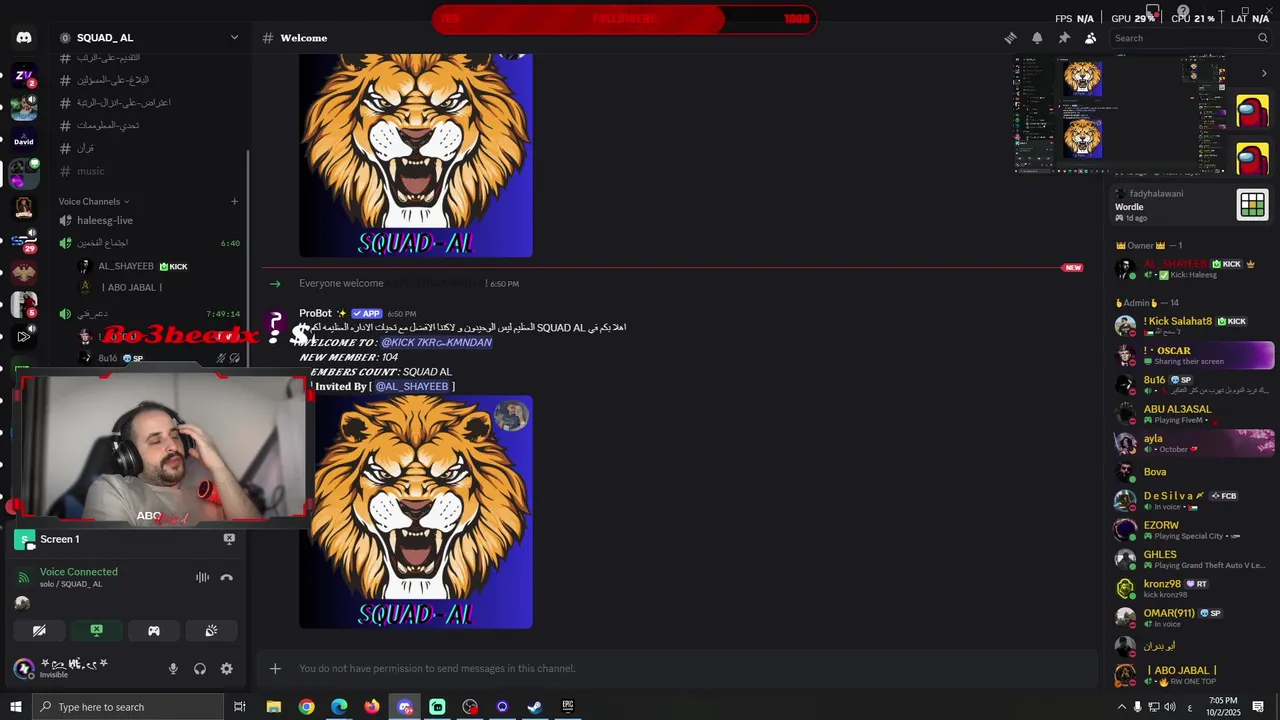Toggle the green screen share button
Image resolution: width=1280 pixels, height=720 pixels.
point(96,631)
